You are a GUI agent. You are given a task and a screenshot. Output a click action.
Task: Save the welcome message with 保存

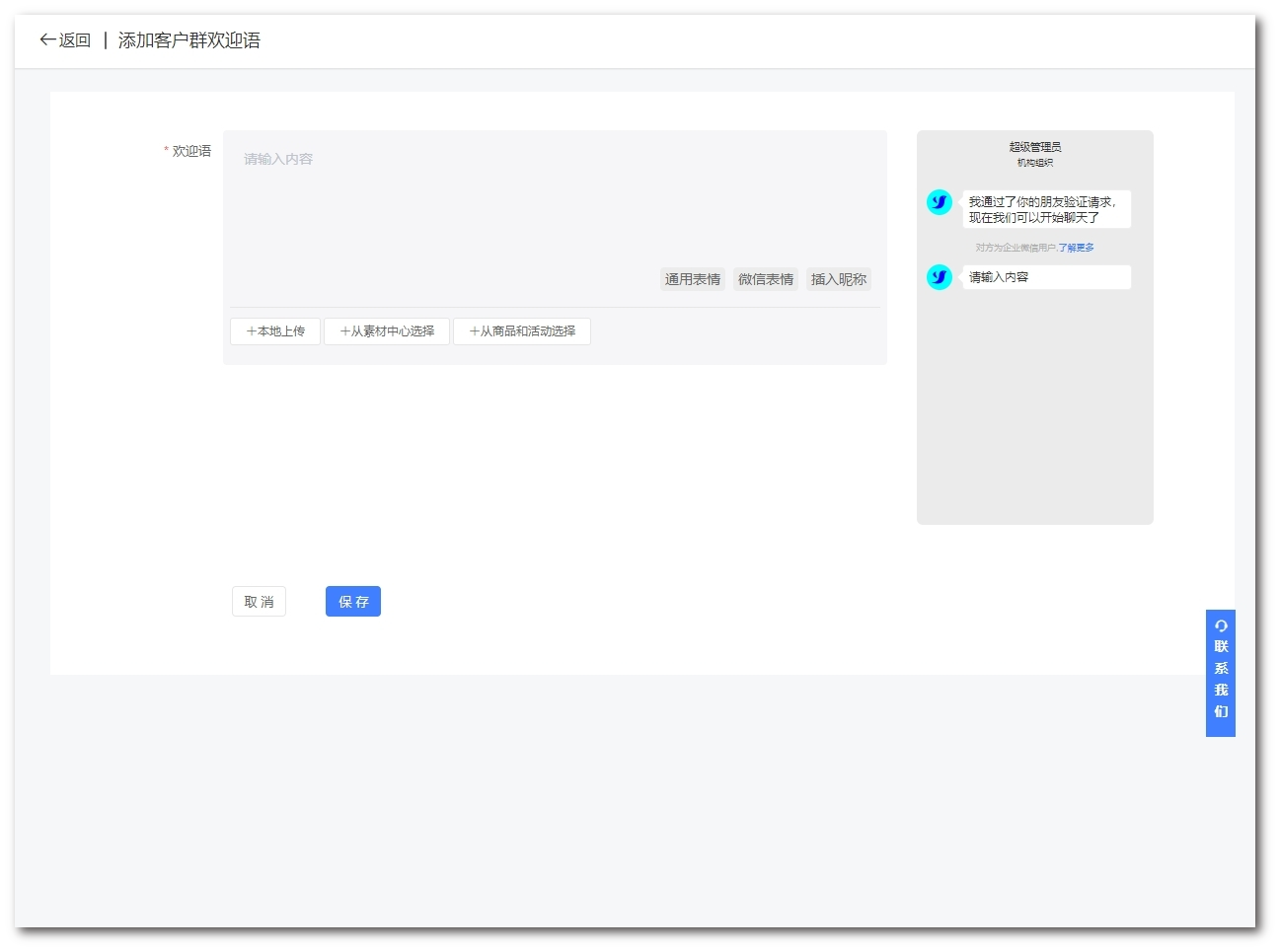tap(353, 602)
